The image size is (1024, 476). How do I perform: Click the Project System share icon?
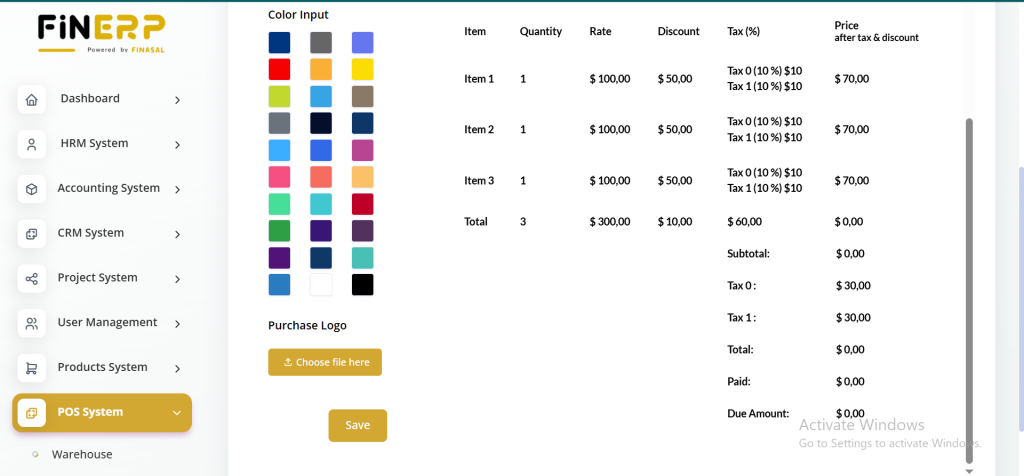coord(31,278)
